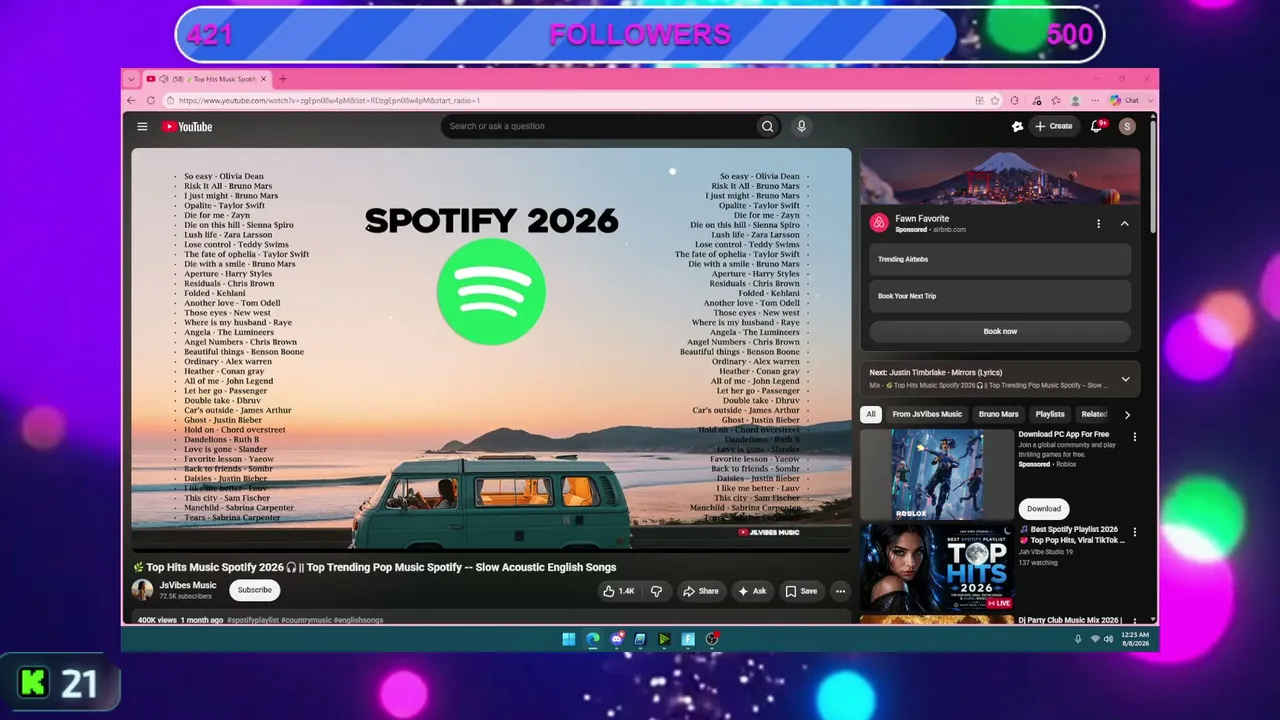Go to YouTube home via the logo

click(187, 127)
